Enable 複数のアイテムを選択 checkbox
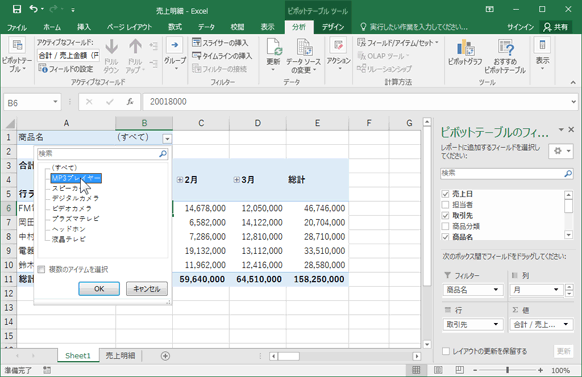 (x=41, y=269)
